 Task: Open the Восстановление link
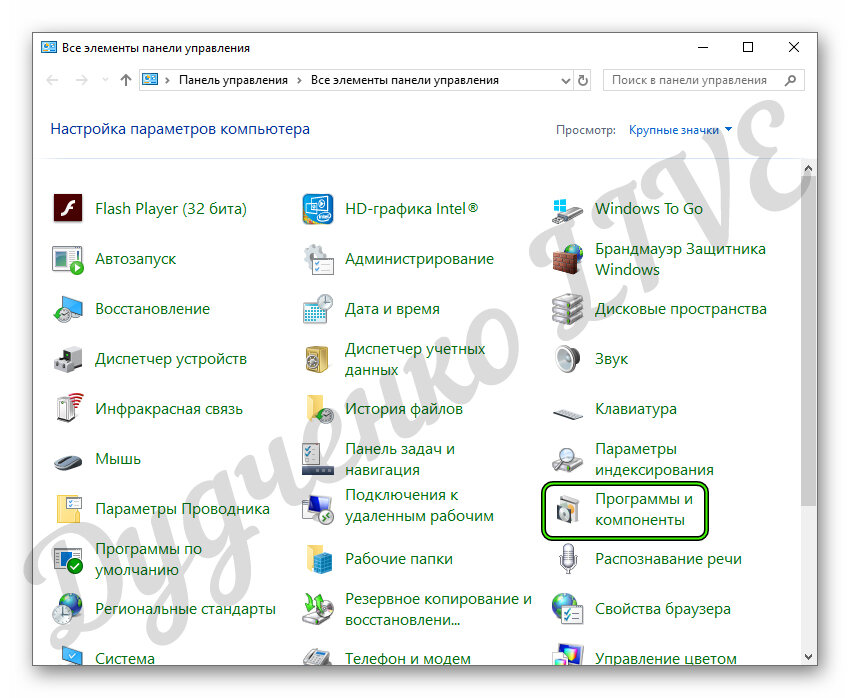click(x=152, y=309)
